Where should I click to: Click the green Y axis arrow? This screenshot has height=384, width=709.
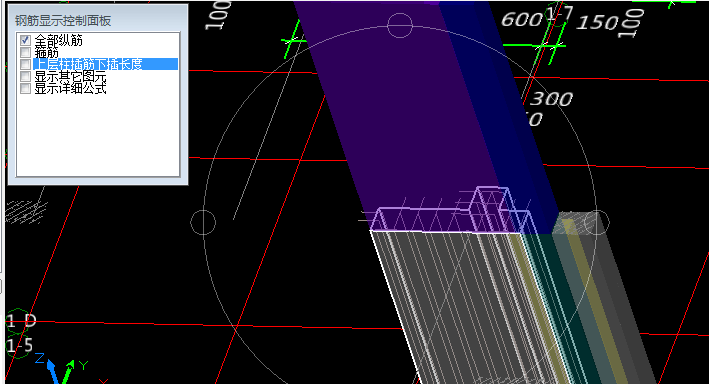[x=68, y=372]
